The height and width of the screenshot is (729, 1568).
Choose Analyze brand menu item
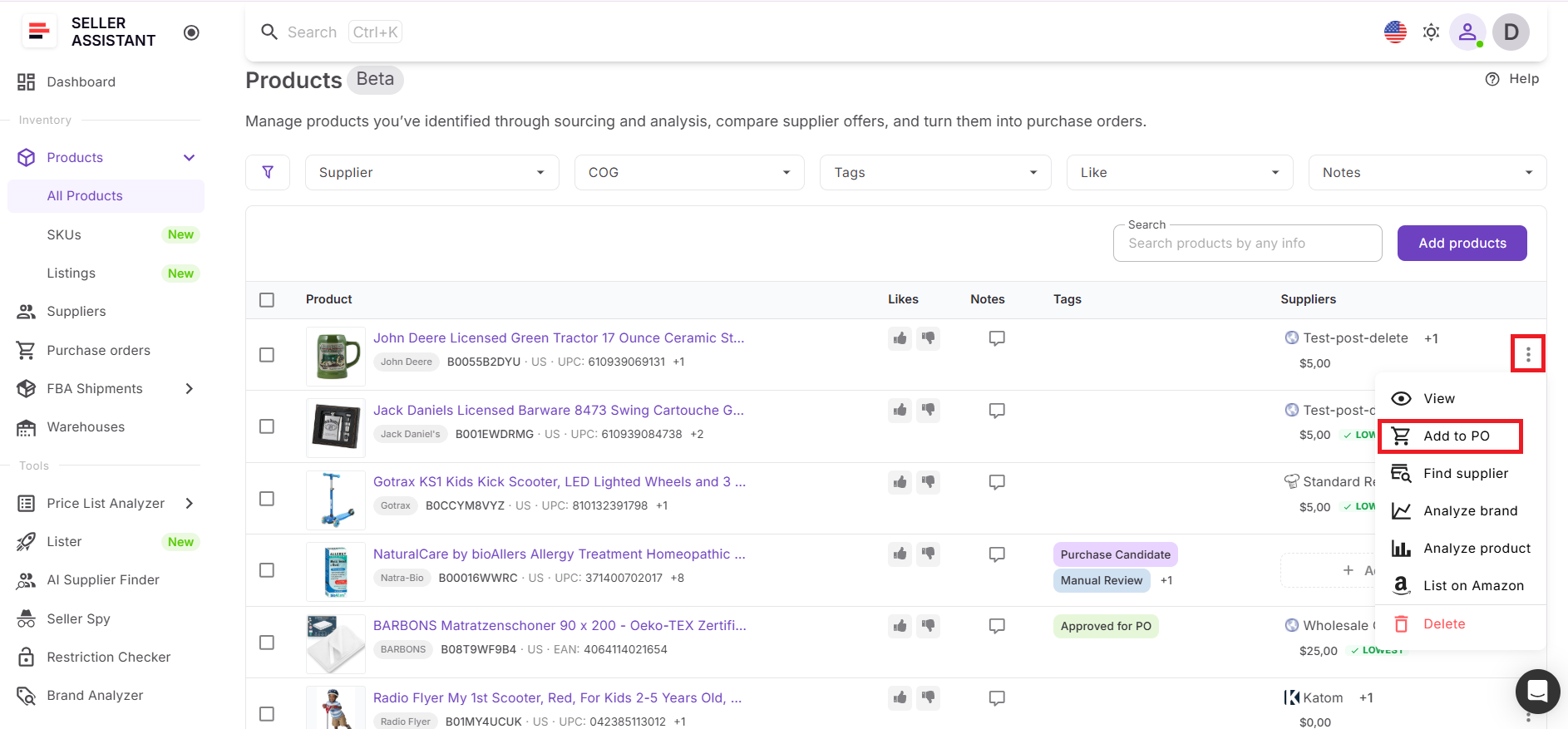click(1460, 511)
